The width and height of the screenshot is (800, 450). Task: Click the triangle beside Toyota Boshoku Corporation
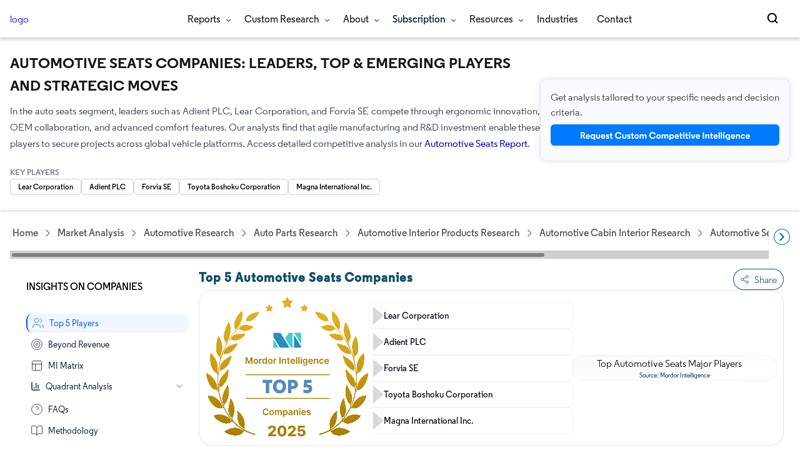(x=378, y=394)
